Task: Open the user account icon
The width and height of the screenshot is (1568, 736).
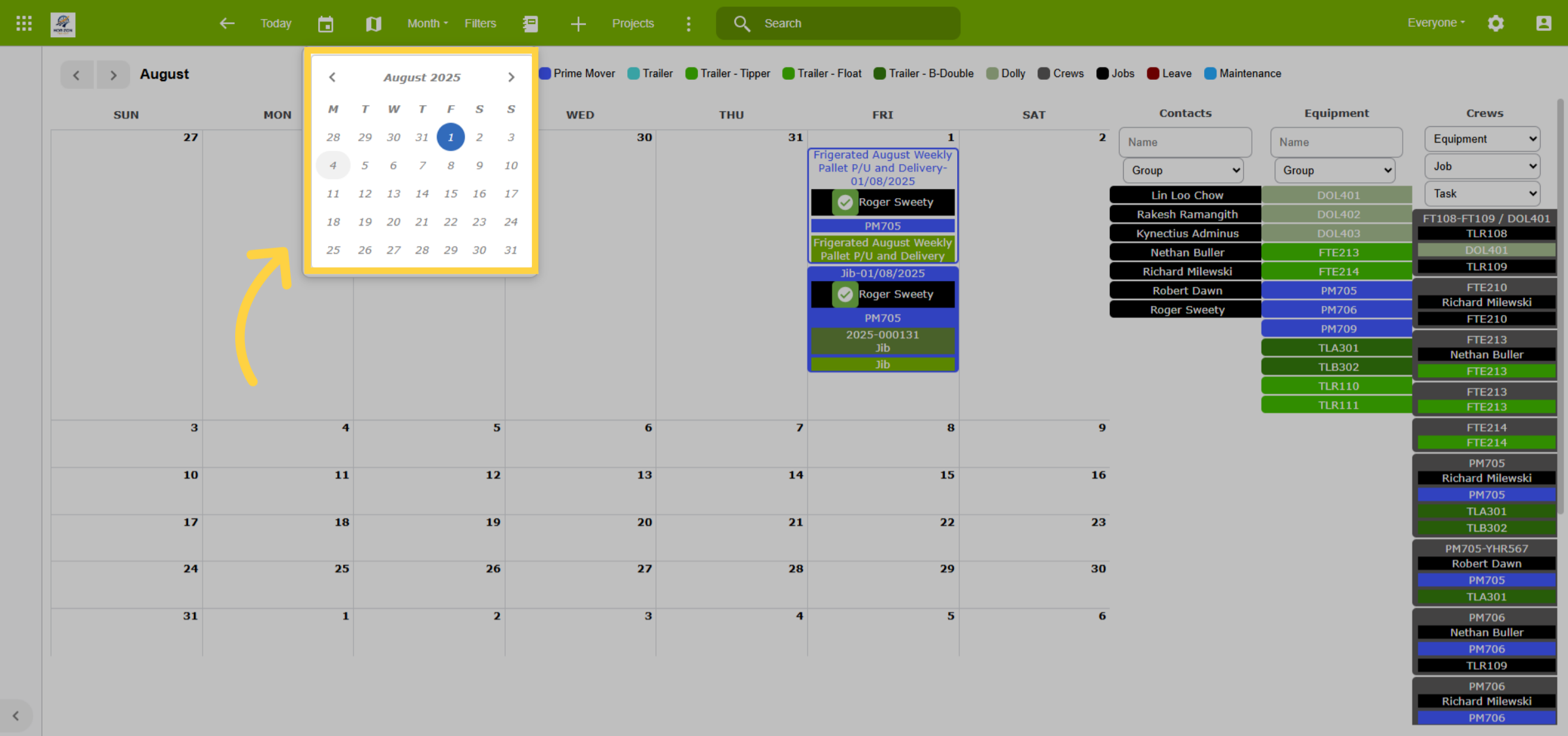Action: tap(1543, 24)
